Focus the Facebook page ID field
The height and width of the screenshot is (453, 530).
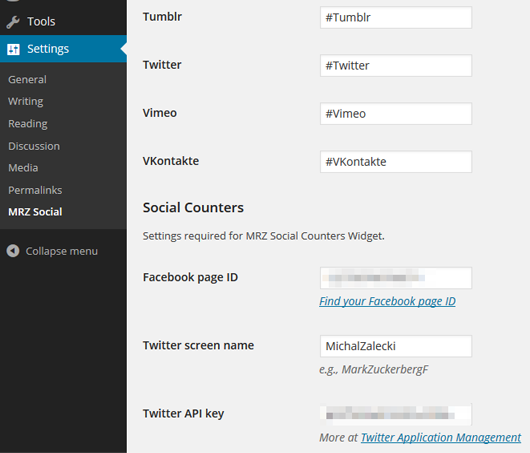(x=396, y=278)
